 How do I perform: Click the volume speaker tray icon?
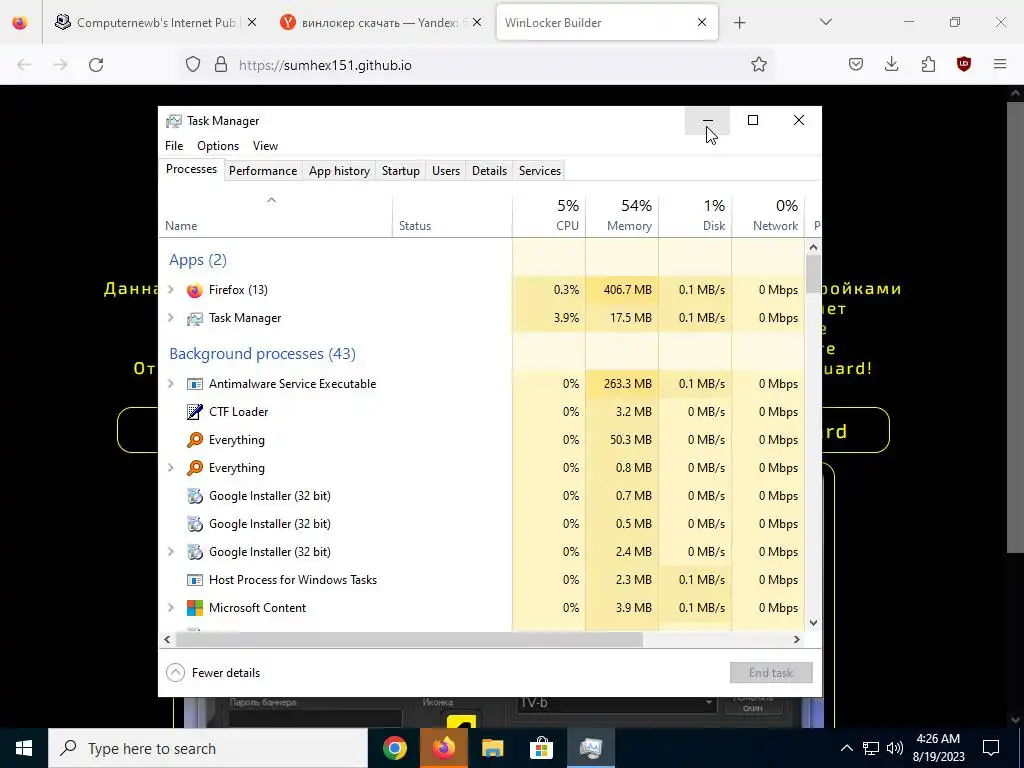895,748
